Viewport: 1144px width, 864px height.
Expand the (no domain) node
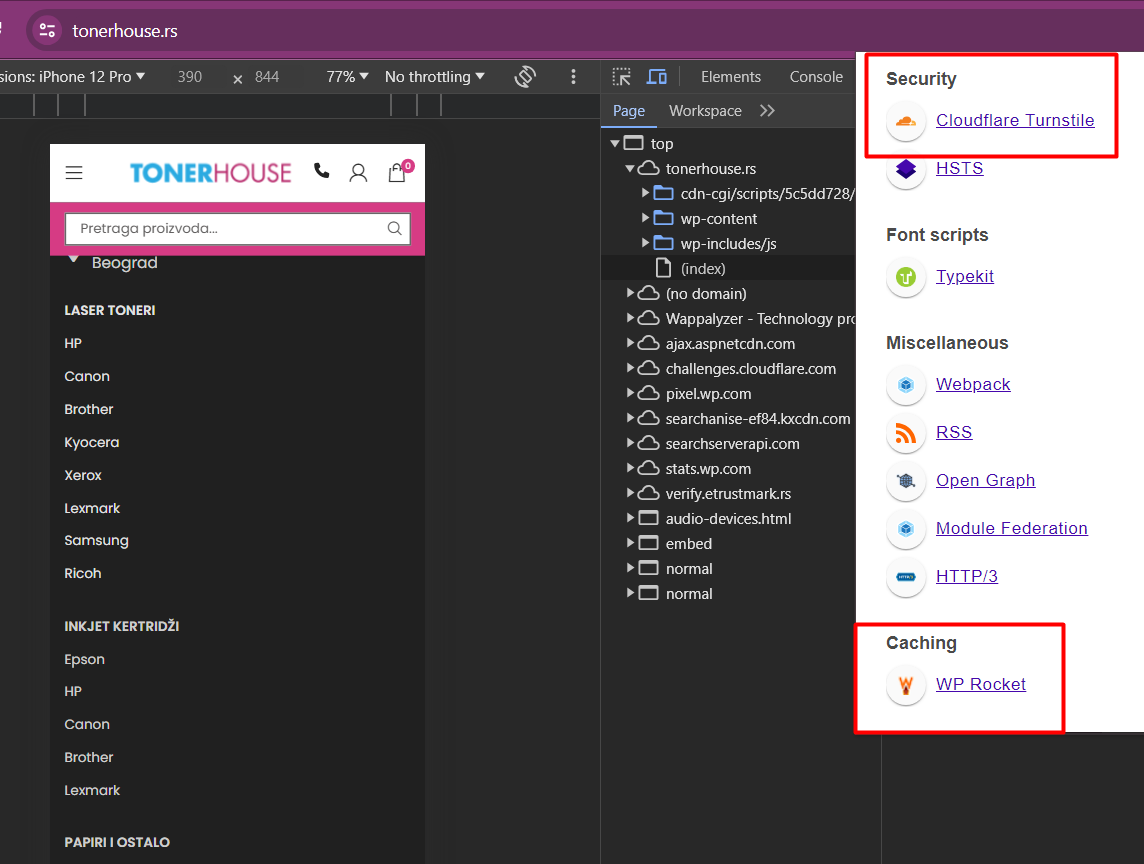click(x=630, y=293)
